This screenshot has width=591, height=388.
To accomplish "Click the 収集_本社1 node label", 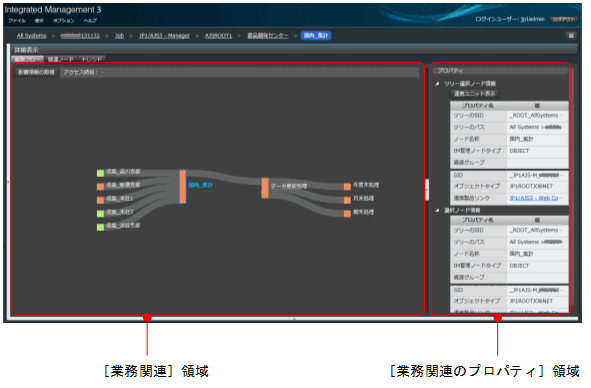I will point(119,198).
